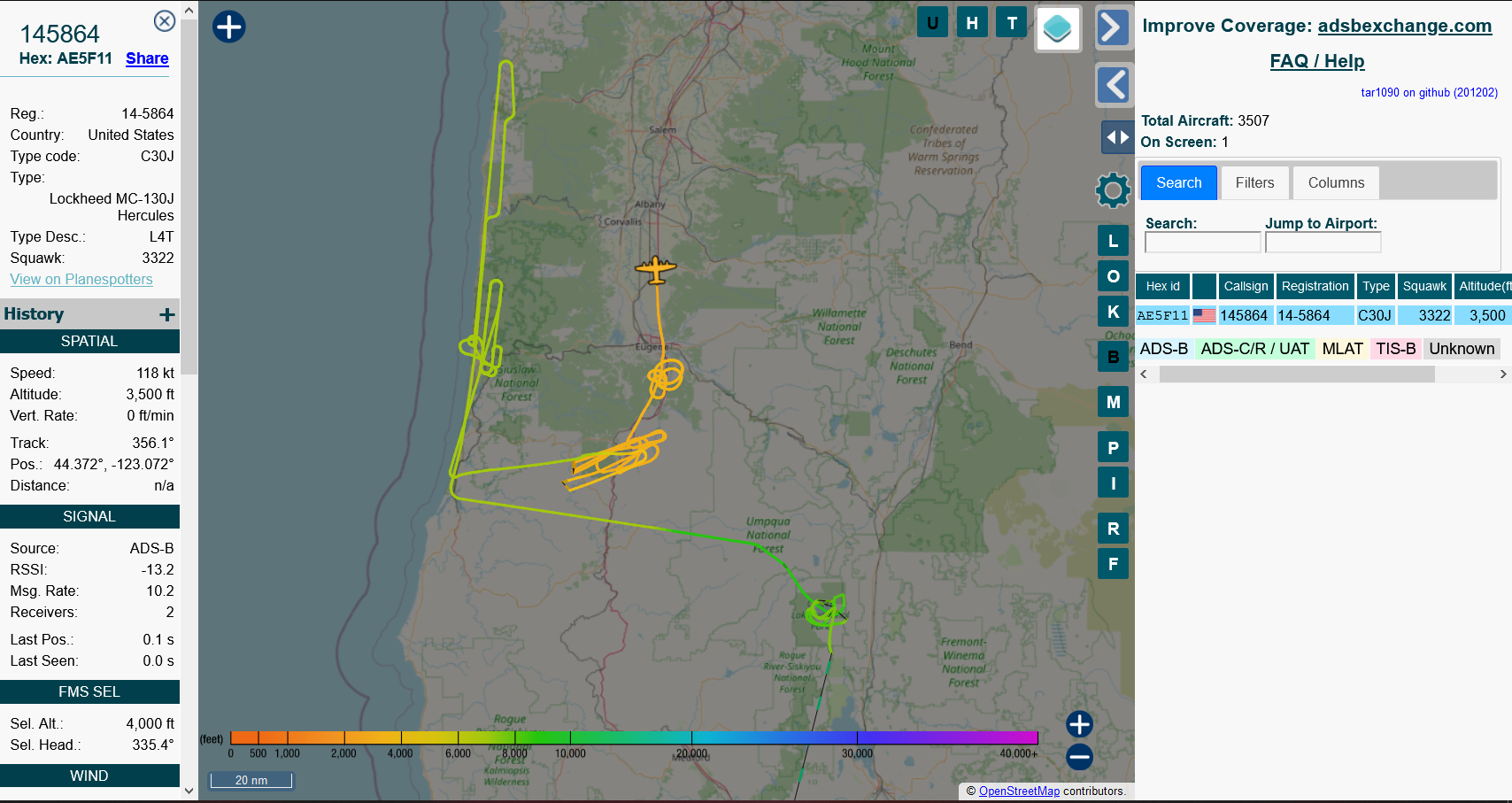Screen dimensions: 1512x803
Task: Focus the Search input field
Action: [x=1202, y=243]
